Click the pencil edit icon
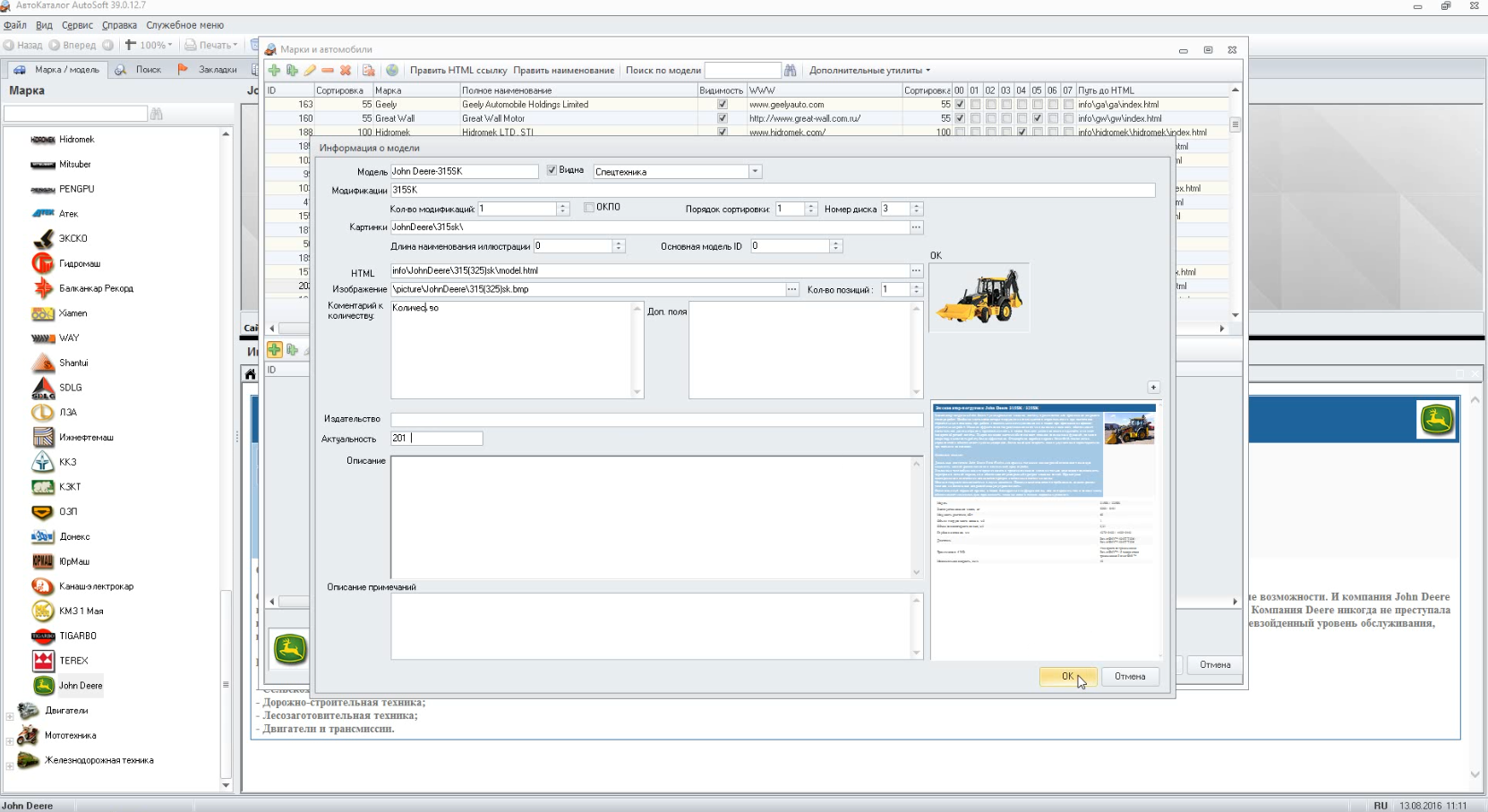The image size is (1488, 812). (310, 70)
